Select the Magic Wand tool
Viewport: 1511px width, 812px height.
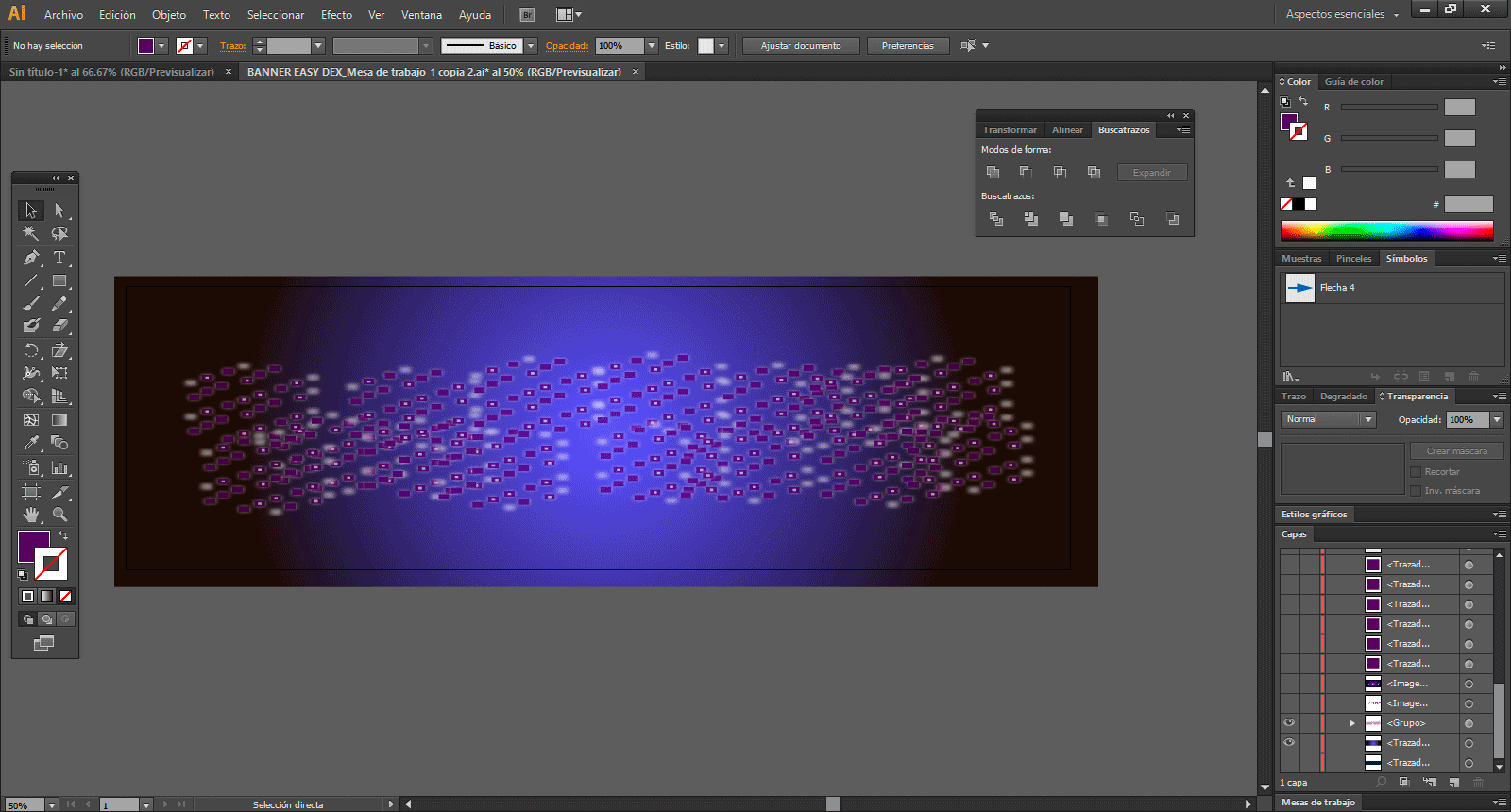tap(31, 233)
